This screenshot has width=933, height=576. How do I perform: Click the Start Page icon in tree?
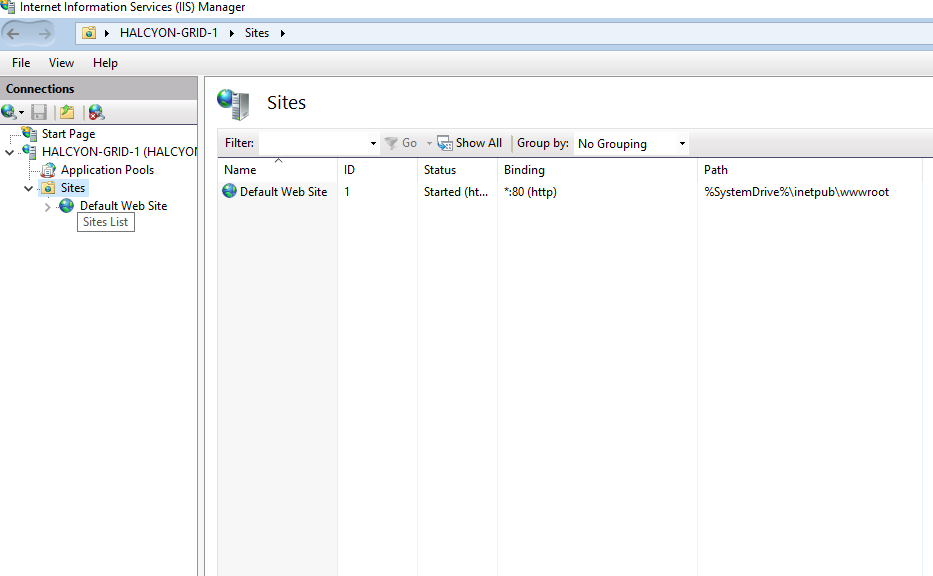(29, 133)
